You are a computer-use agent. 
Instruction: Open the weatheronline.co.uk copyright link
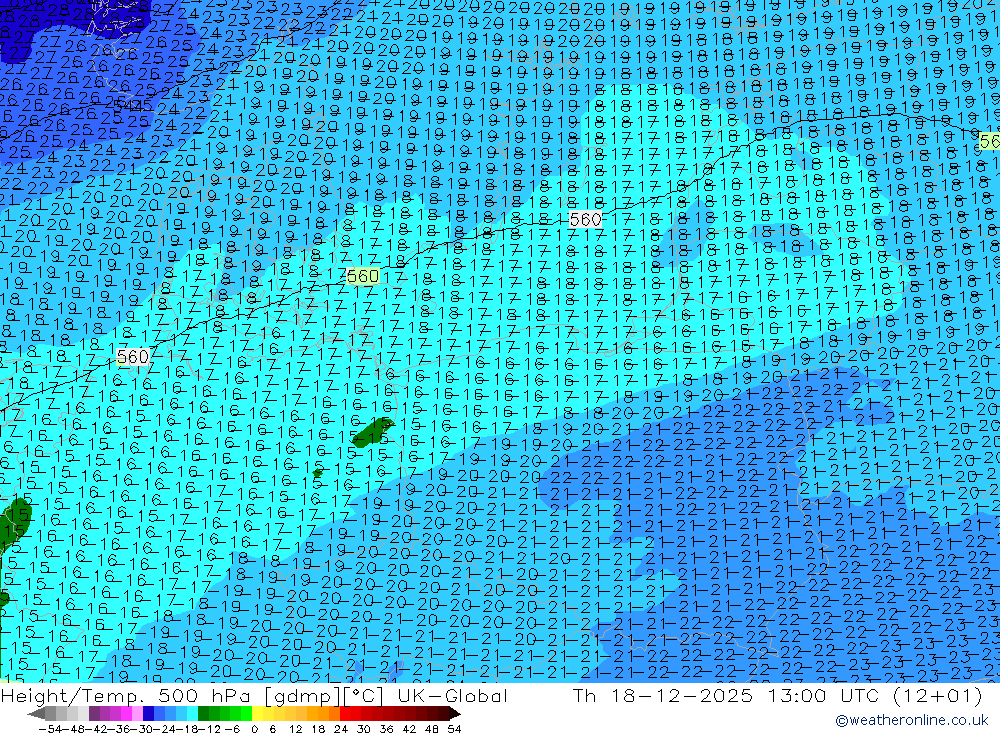click(x=911, y=720)
